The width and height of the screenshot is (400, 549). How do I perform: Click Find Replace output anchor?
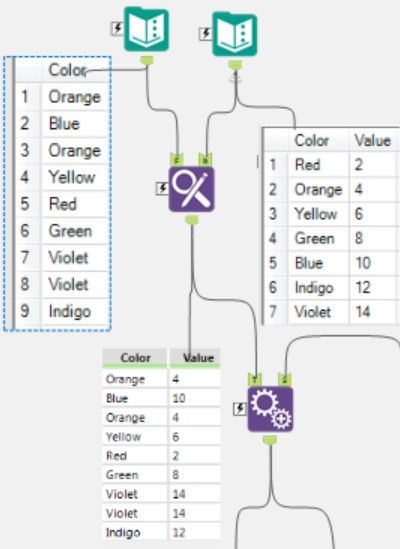(192, 220)
